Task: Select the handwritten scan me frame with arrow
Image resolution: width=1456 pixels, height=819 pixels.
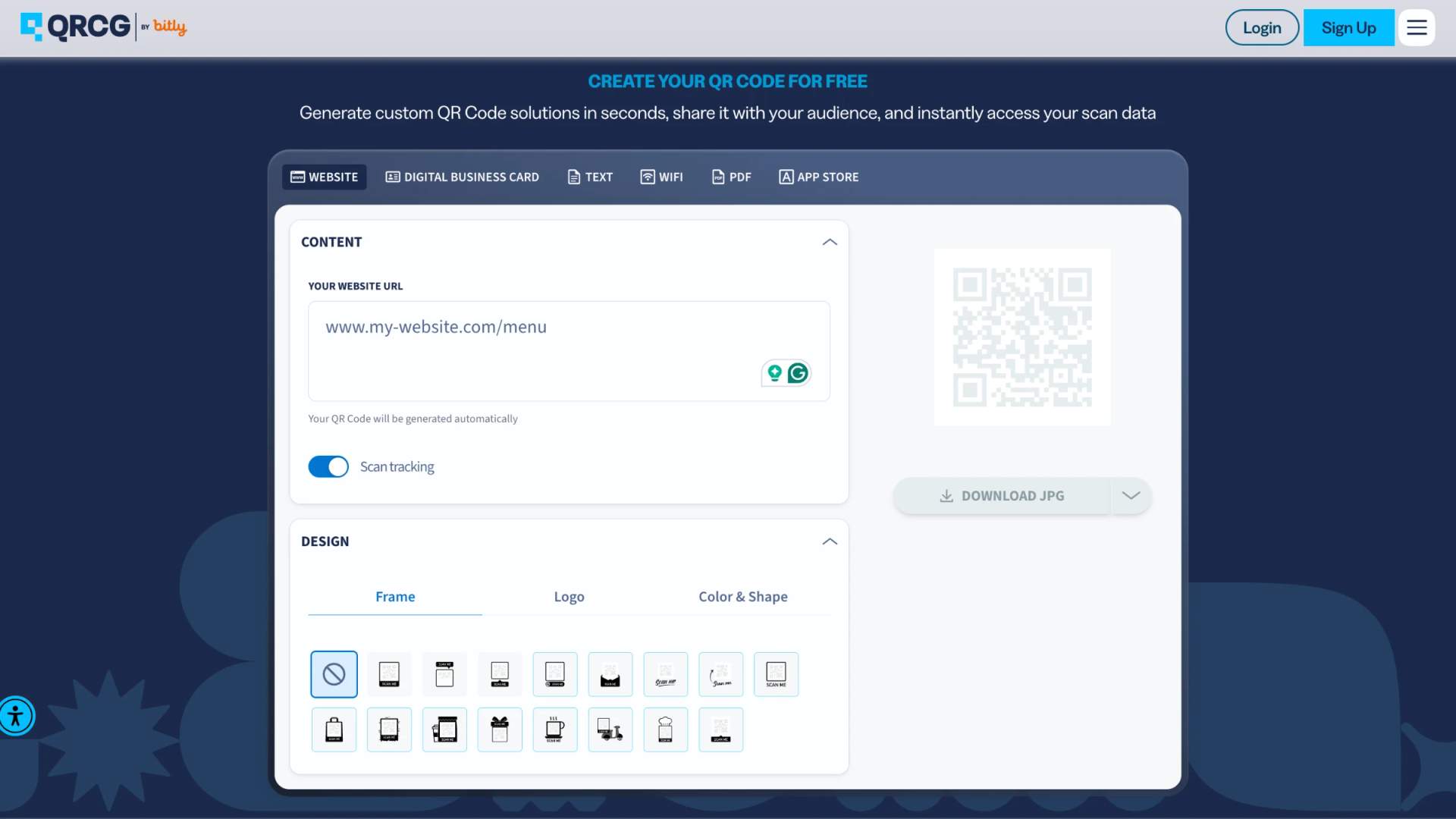Action: (x=721, y=674)
